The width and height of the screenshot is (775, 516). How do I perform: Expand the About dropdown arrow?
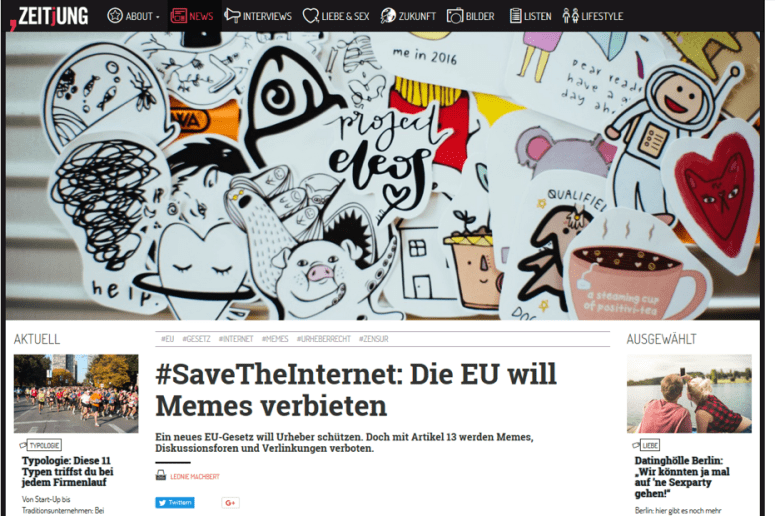[158, 17]
